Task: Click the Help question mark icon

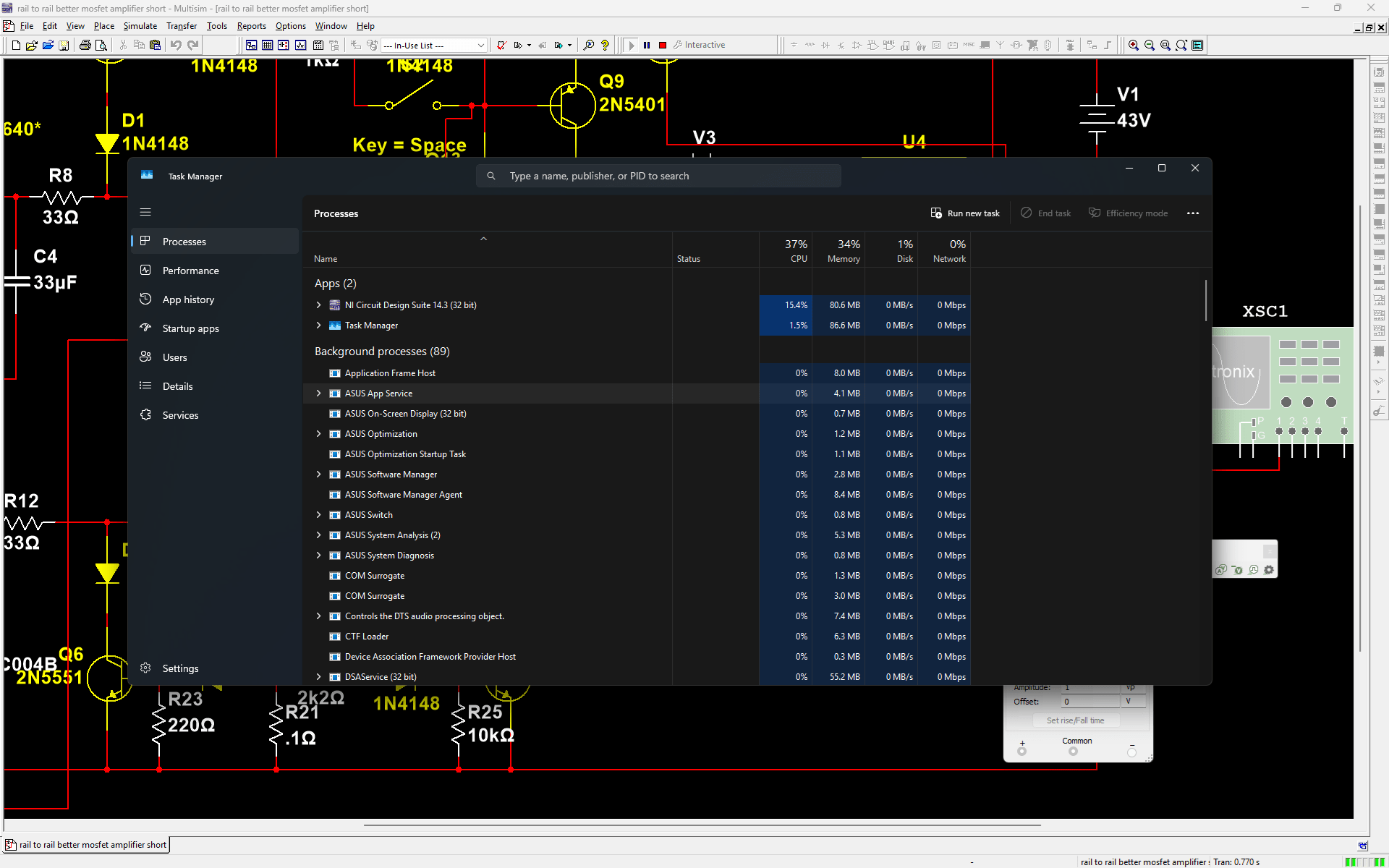Action: point(605,45)
